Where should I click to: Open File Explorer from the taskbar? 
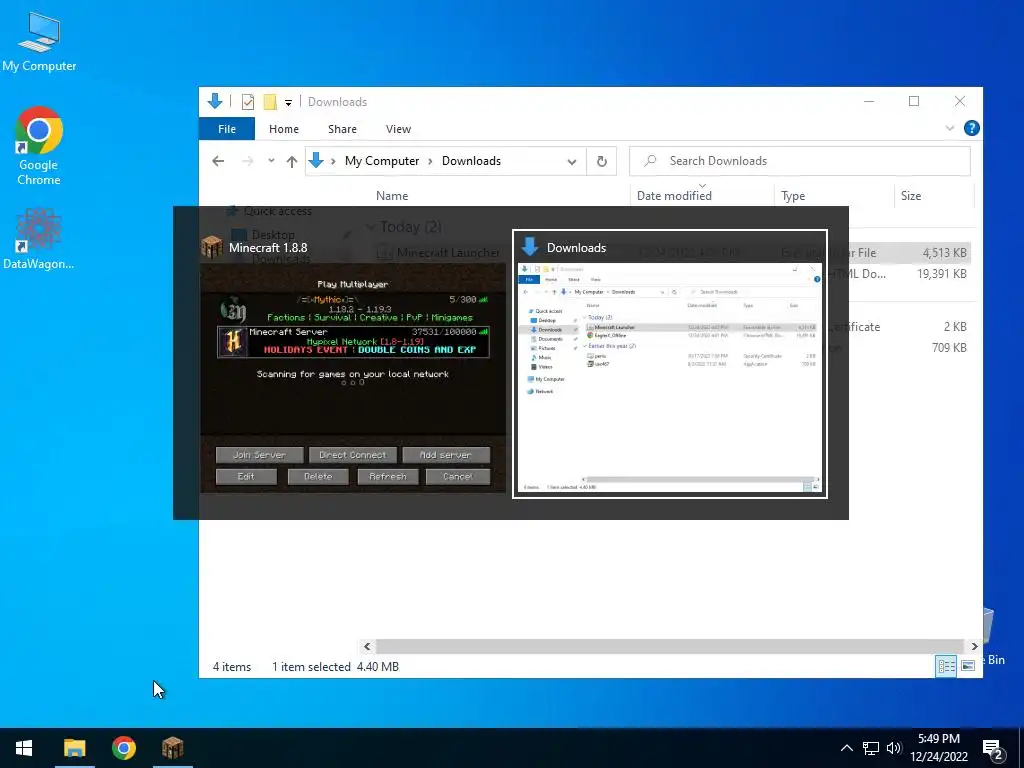click(x=74, y=748)
